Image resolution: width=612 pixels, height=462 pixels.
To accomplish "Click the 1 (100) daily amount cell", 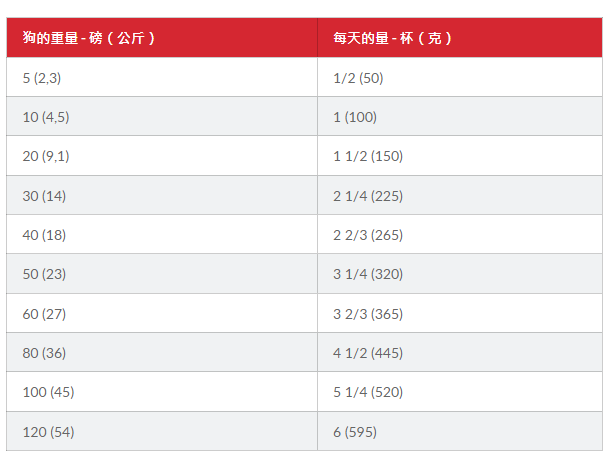I will (x=355, y=117).
